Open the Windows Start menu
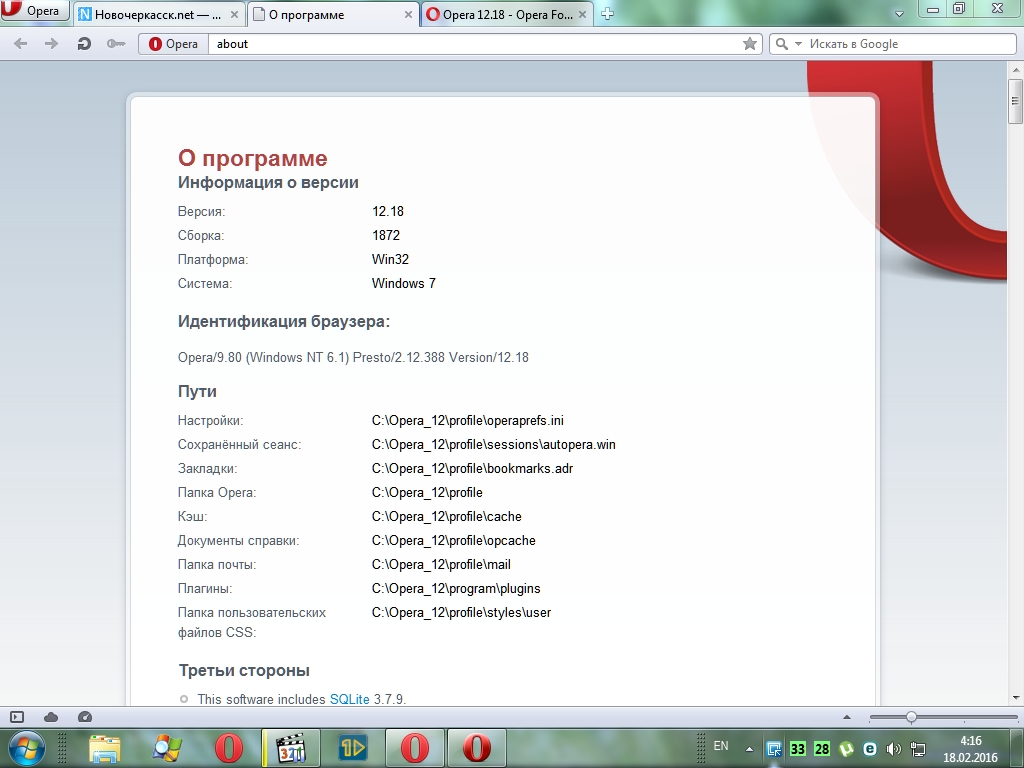Viewport: 1024px width, 768px height. click(26, 748)
